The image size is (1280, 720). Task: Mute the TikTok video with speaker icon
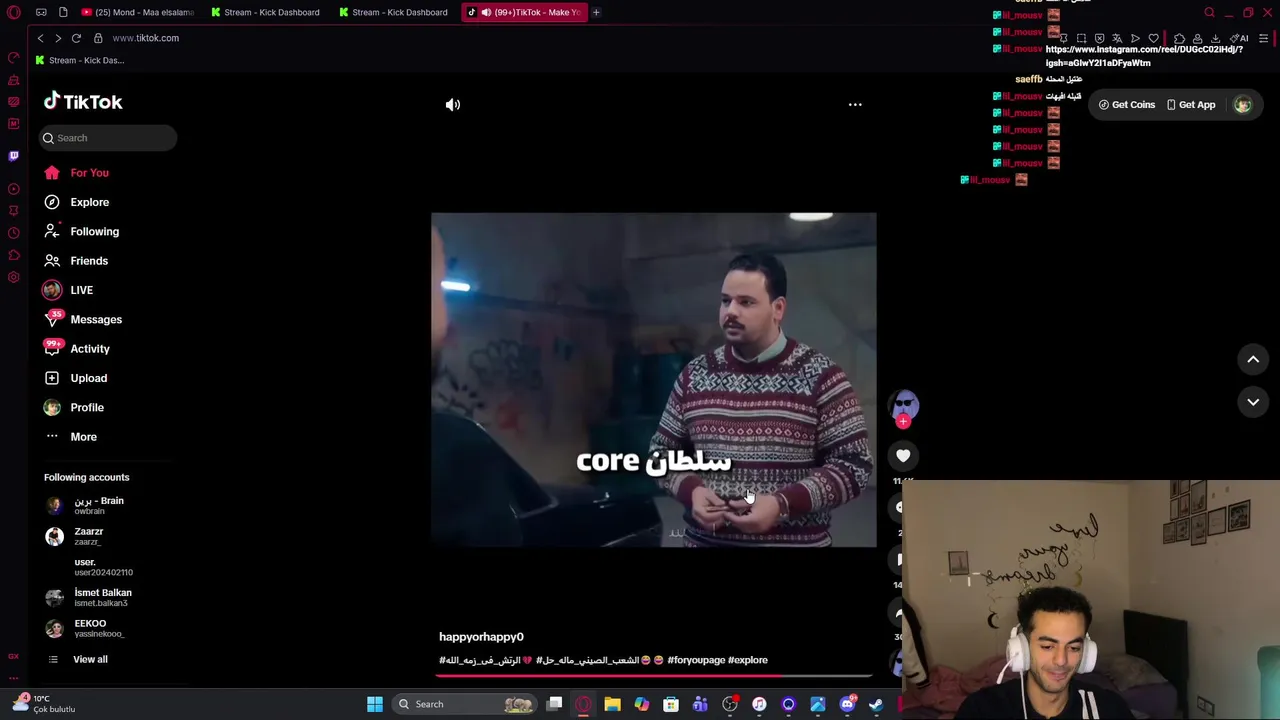pyautogui.click(x=453, y=104)
